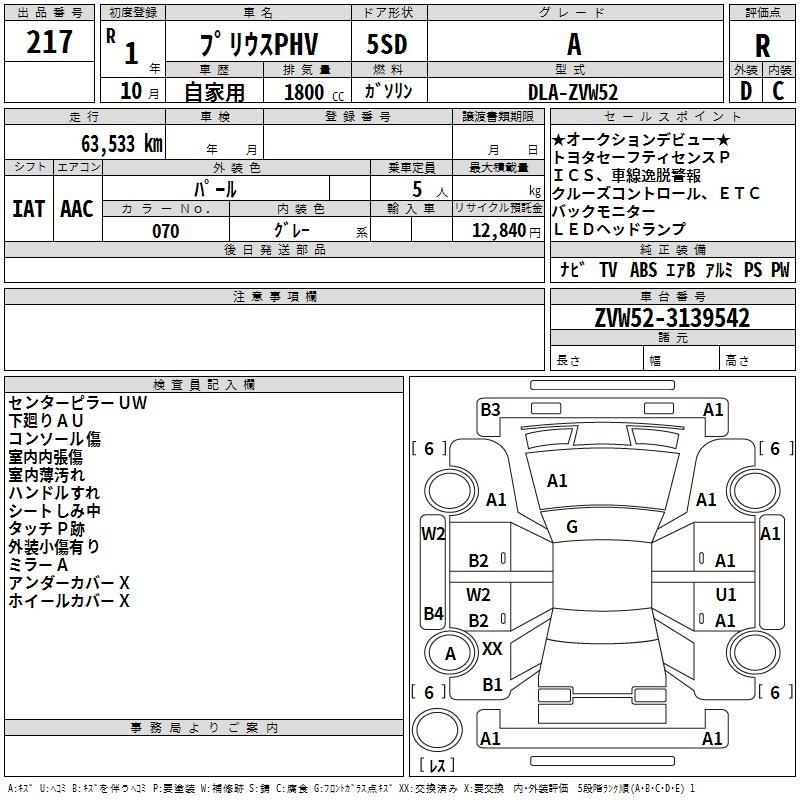
Task: Click the model code DLA-ZVW52
Action: point(573,92)
